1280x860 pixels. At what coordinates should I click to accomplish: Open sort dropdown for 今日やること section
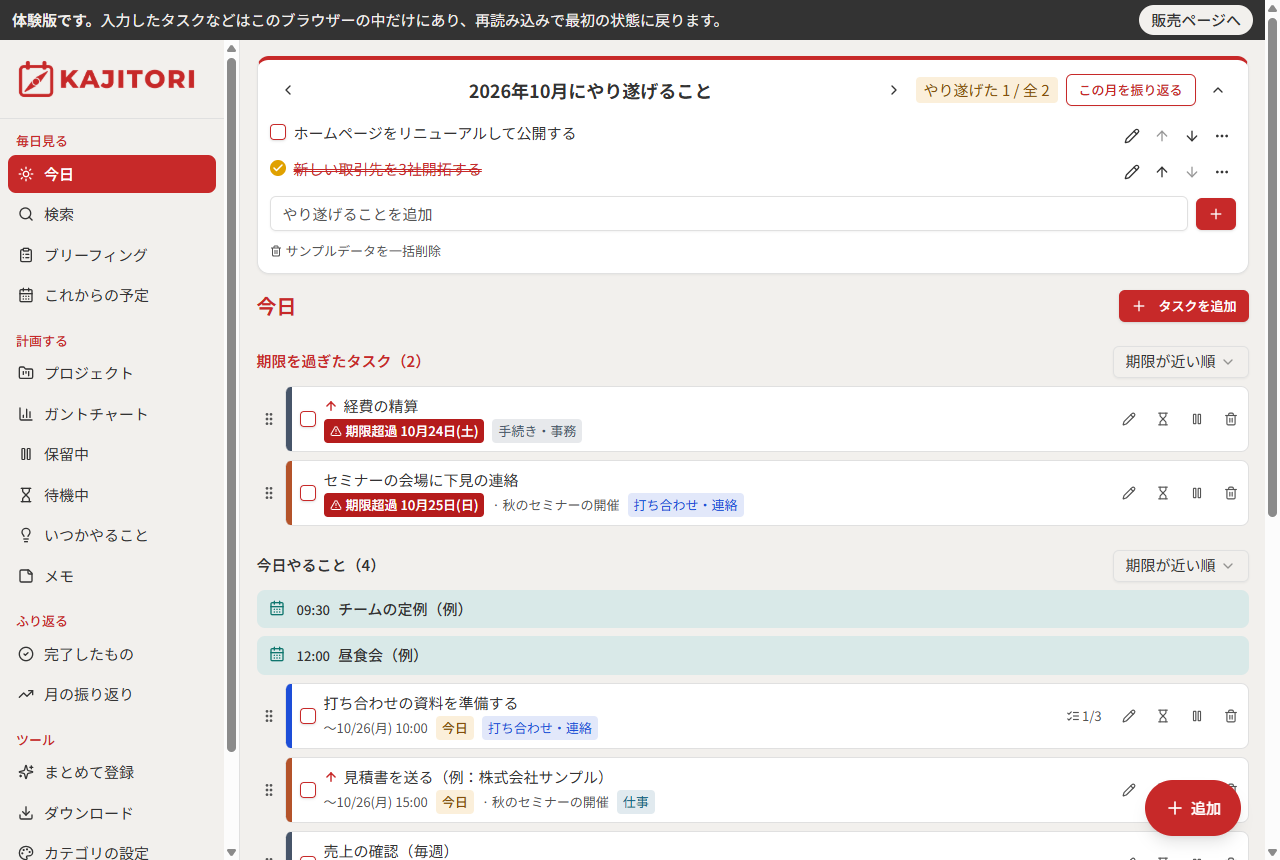pyautogui.click(x=1181, y=566)
